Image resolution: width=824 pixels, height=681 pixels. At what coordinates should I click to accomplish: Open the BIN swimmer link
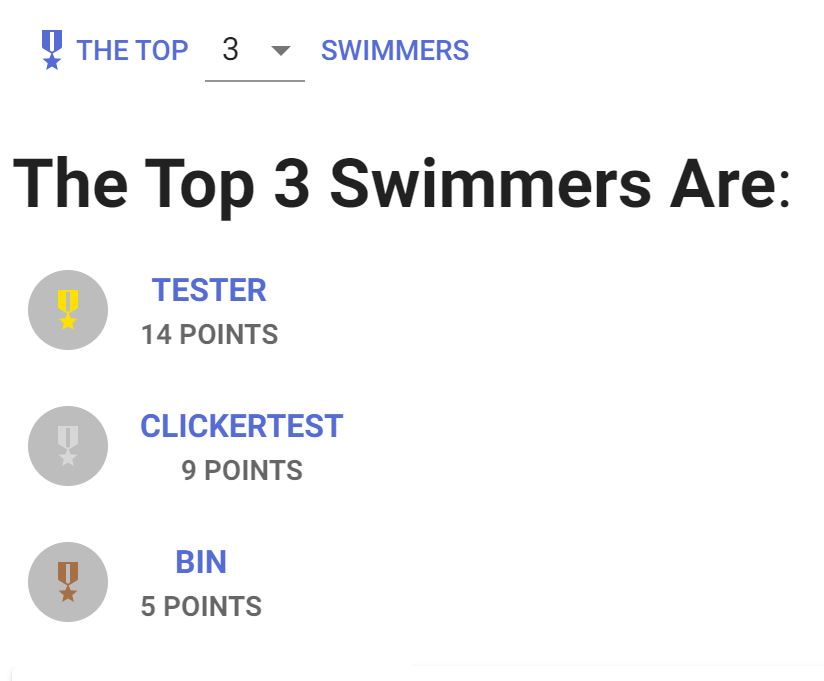[201, 562]
